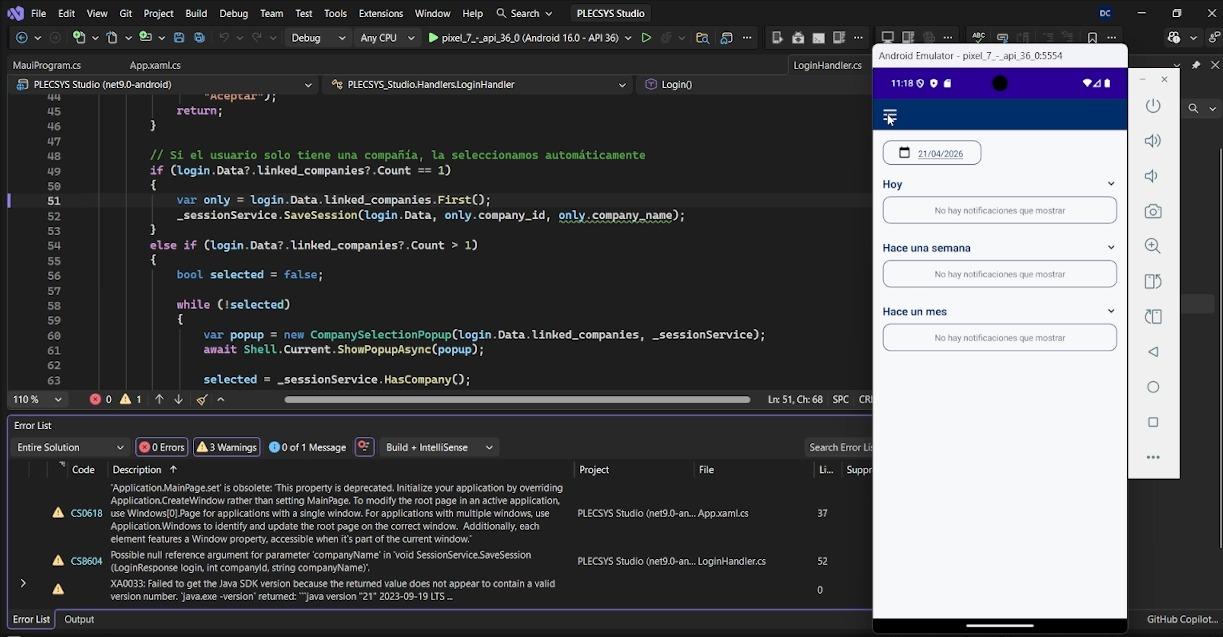Rotate emulator left
1223x637 pixels.
click(1153, 281)
